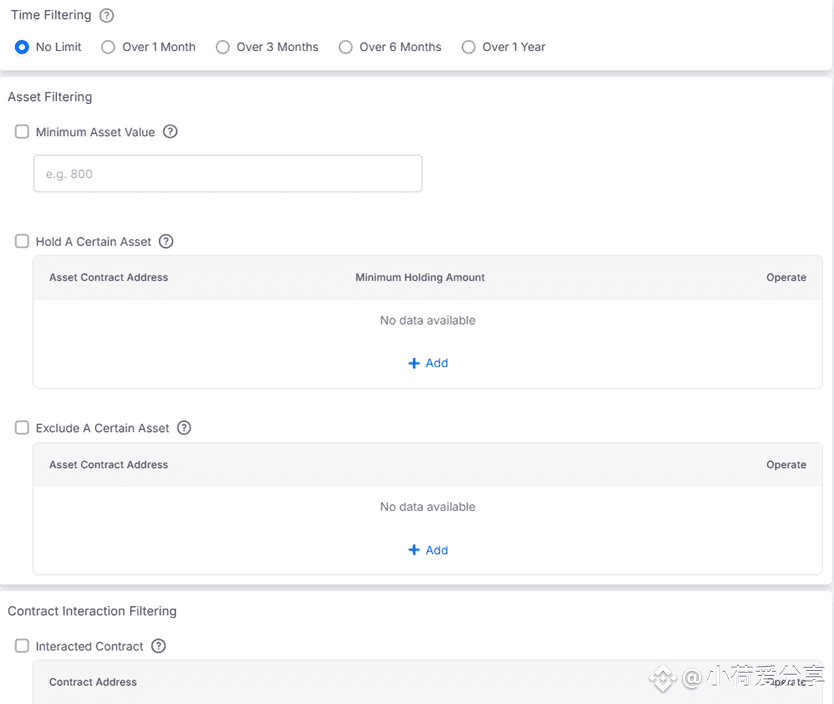Enable the Minimum Asset Value checkbox
The width and height of the screenshot is (834, 704).
[22, 131]
